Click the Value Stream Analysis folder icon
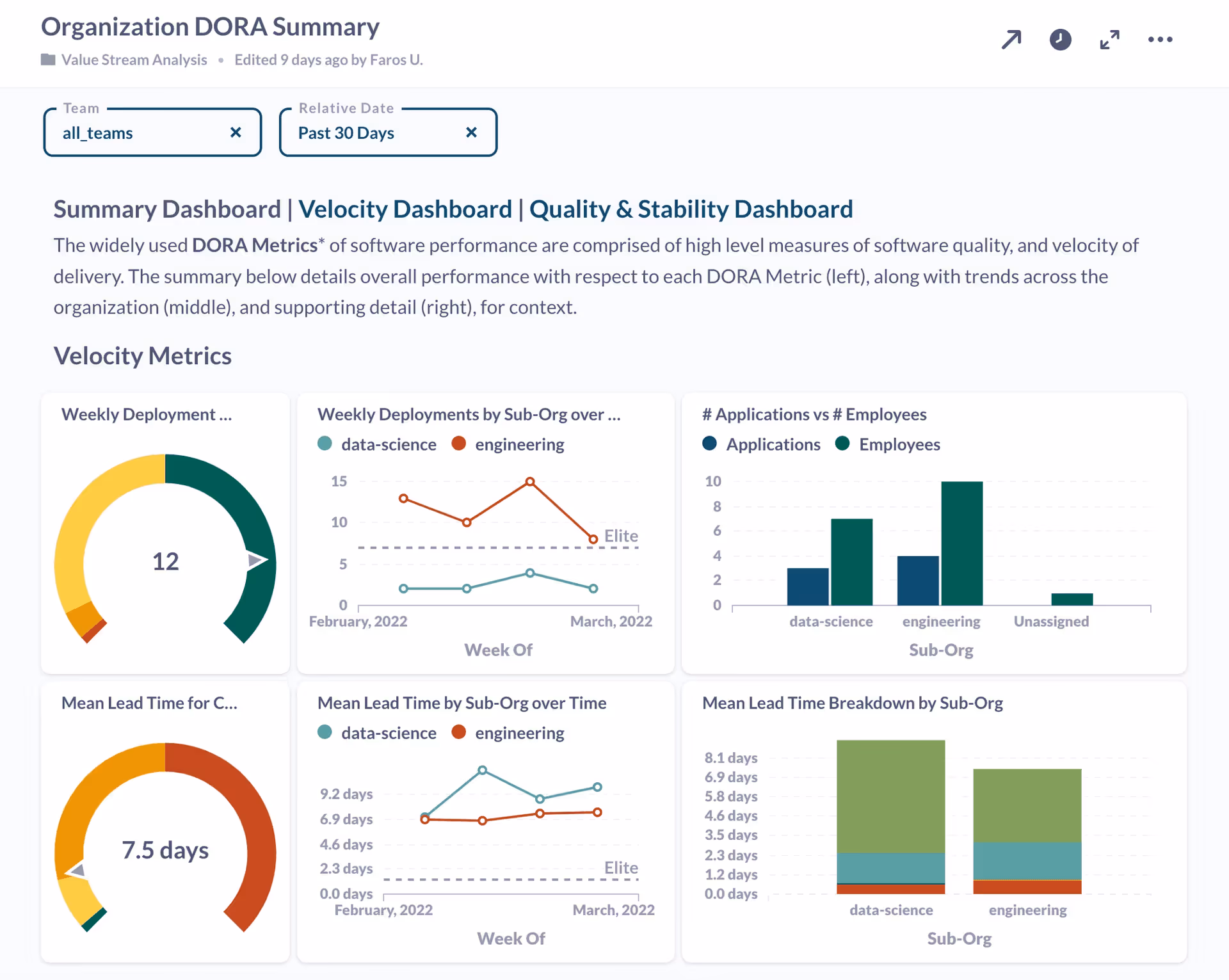Viewport: 1229px width, 980px height. (x=48, y=60)
